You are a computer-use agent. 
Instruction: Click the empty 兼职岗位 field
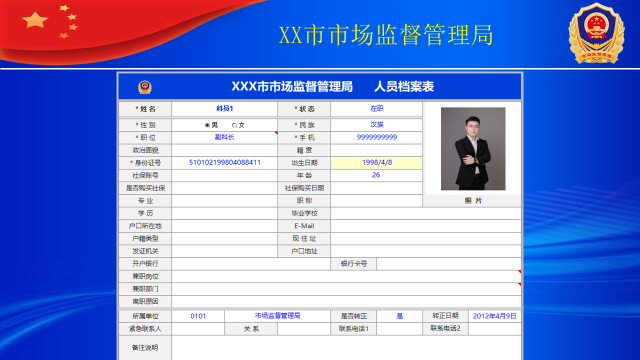pos(346,276)
